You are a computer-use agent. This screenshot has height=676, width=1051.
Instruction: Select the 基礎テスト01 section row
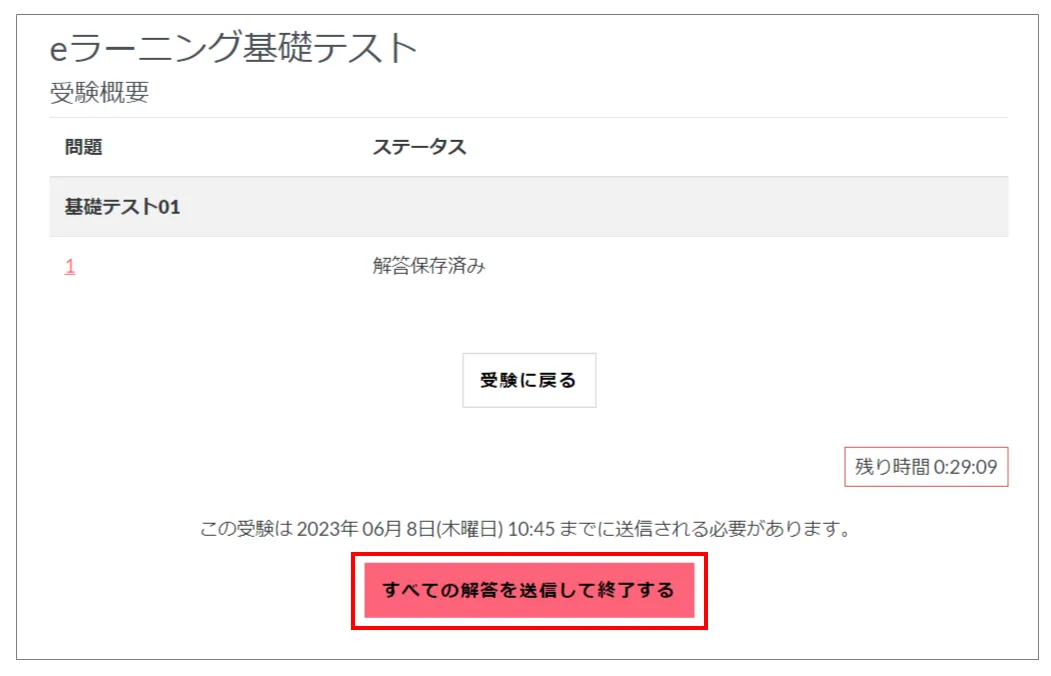pyautogui.click(x=529, y=206)
